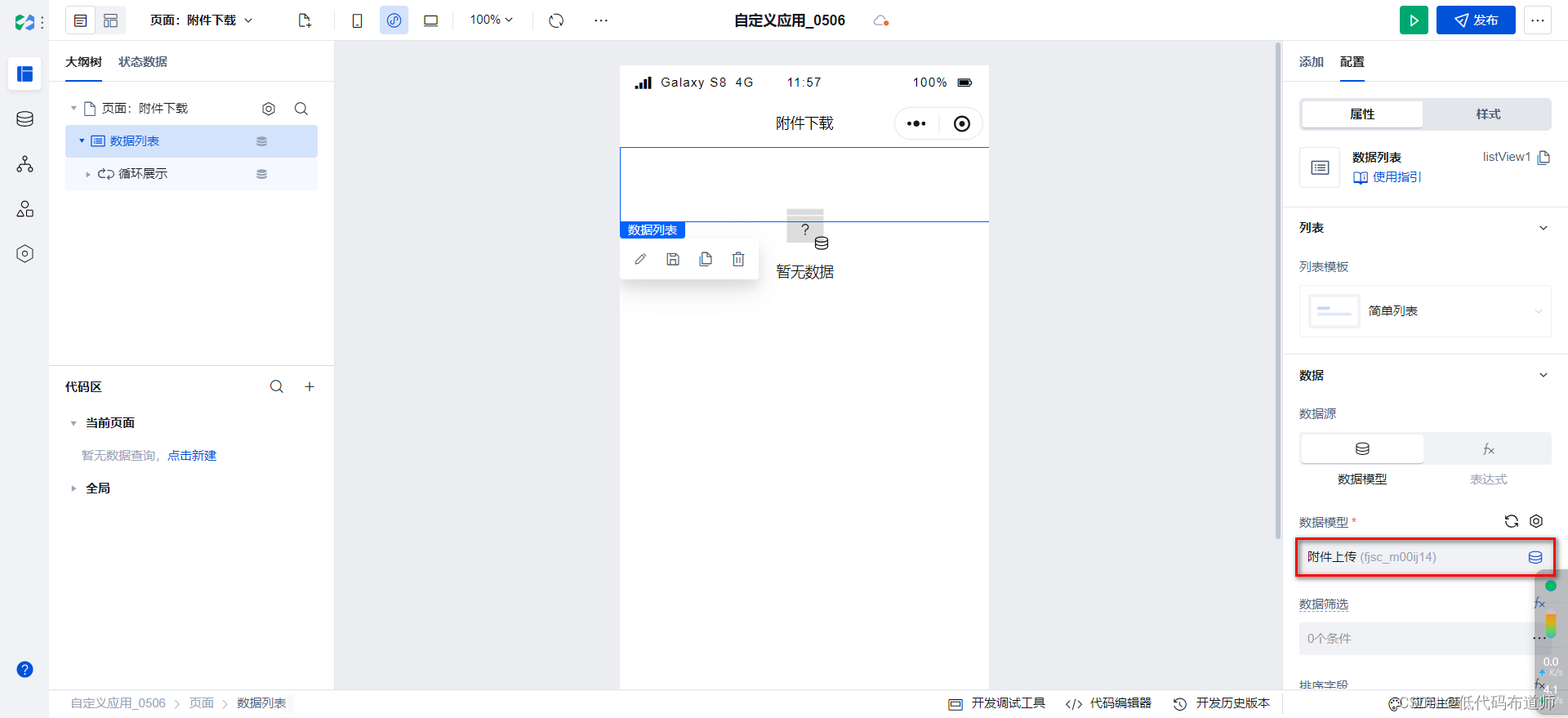The width and height of the screenshot is (1568, 718).
Task: Click the save icon on canvas toolbar
Action: (x=673, y=259)
